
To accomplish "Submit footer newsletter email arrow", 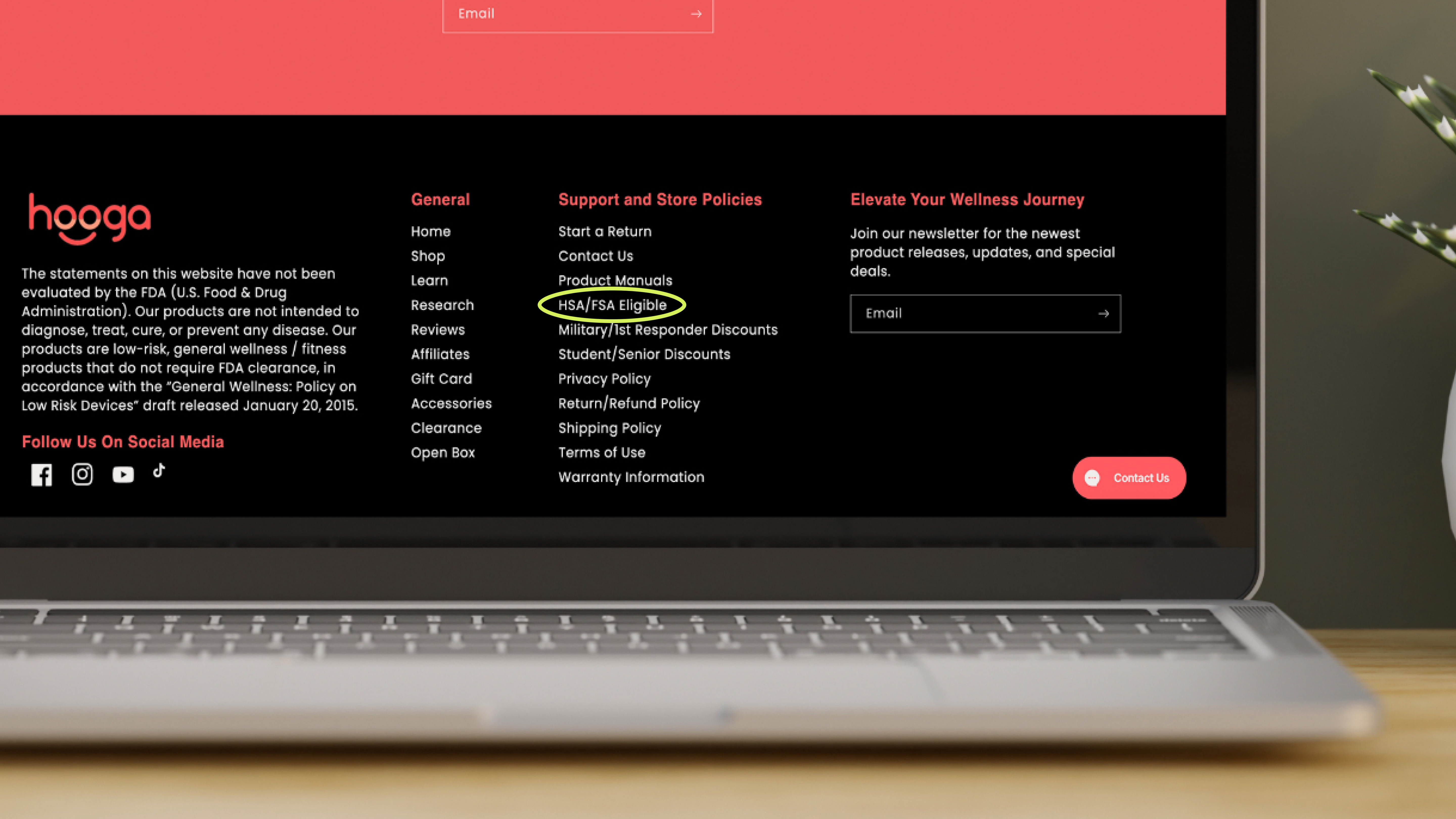I will [1103, 314].
